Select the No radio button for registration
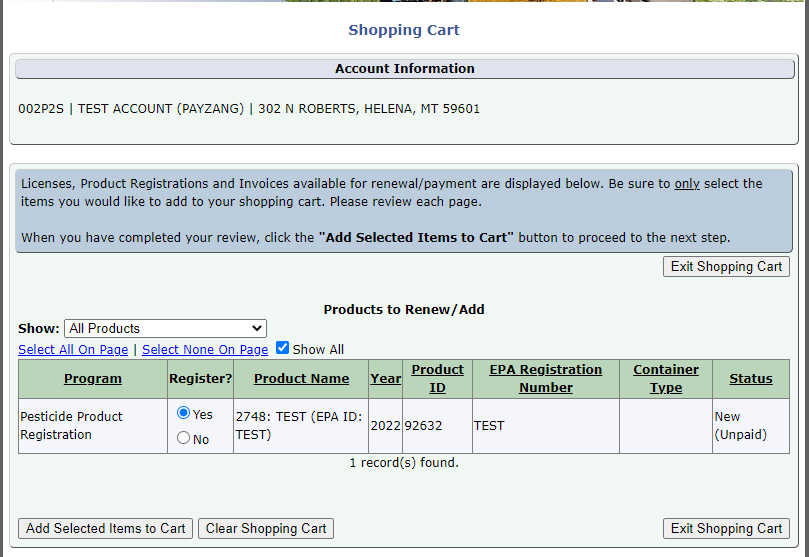Image resolution: width=809 pixels, height=557 pixels. tap(183, 438)
